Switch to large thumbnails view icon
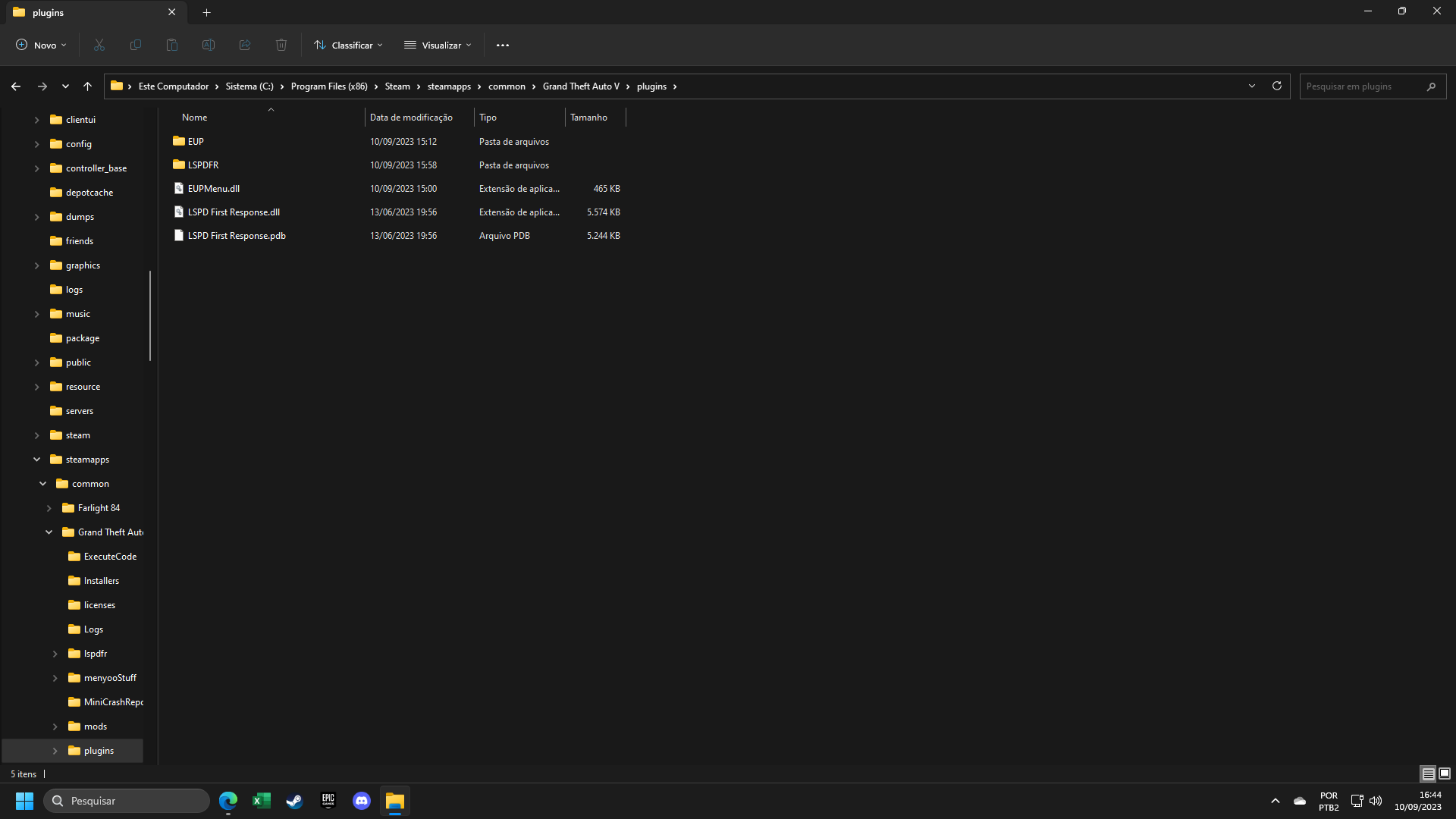The image size is (1456, 819). 1445,773
